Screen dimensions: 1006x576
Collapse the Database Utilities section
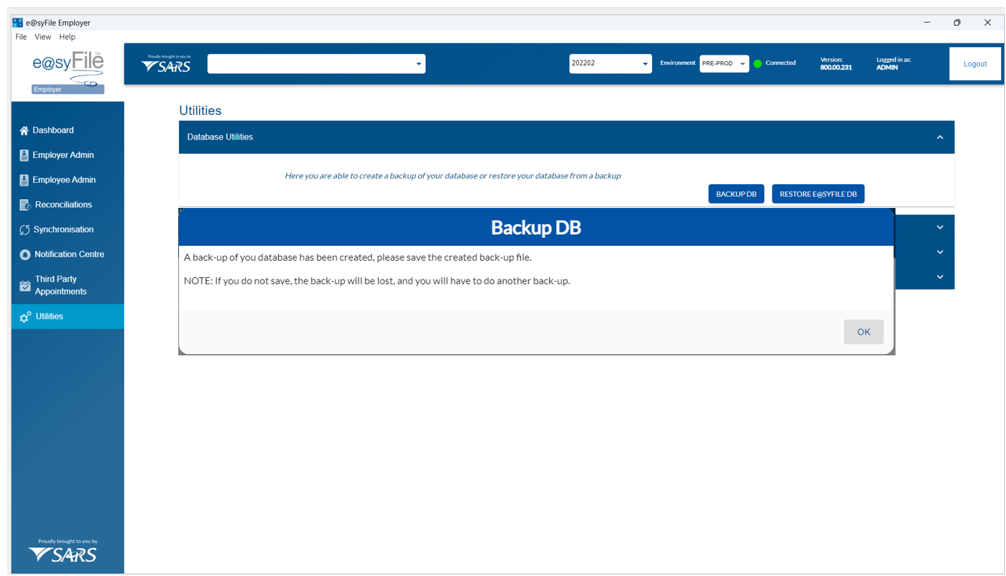(940, 137)
